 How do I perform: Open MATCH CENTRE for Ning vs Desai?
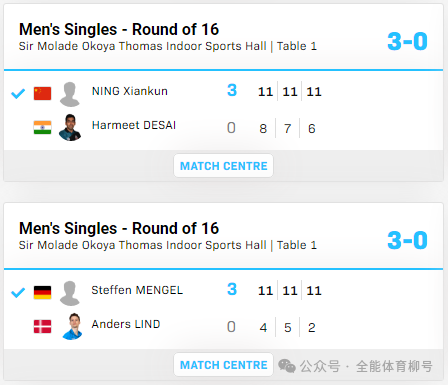tap(223, 166)
